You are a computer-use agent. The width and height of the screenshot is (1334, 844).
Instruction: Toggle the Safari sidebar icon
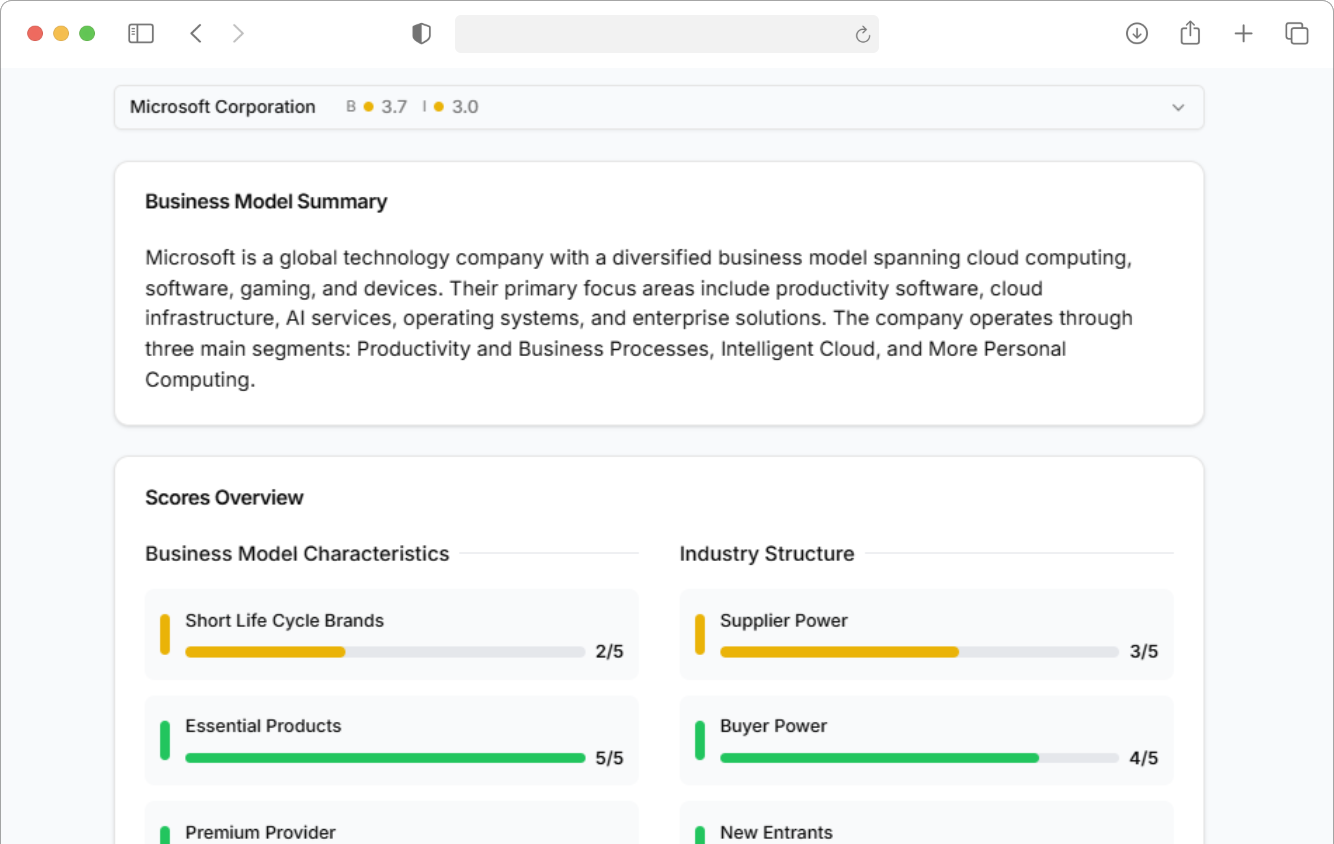pyautogui.click(x=141, y=34)
